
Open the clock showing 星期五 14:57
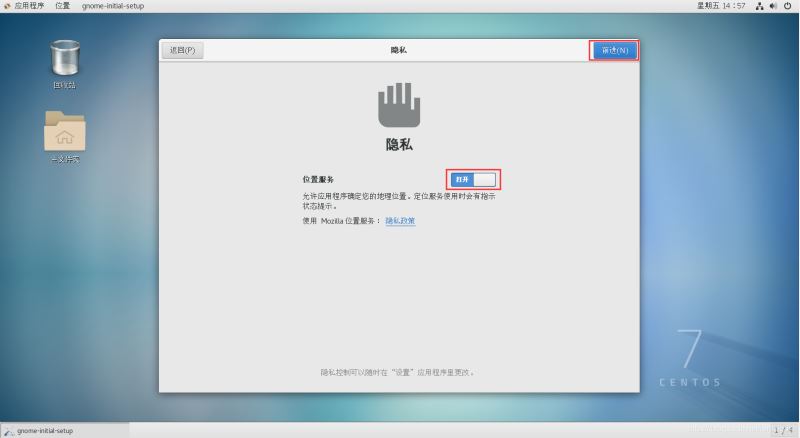click(x=720, y=6)
